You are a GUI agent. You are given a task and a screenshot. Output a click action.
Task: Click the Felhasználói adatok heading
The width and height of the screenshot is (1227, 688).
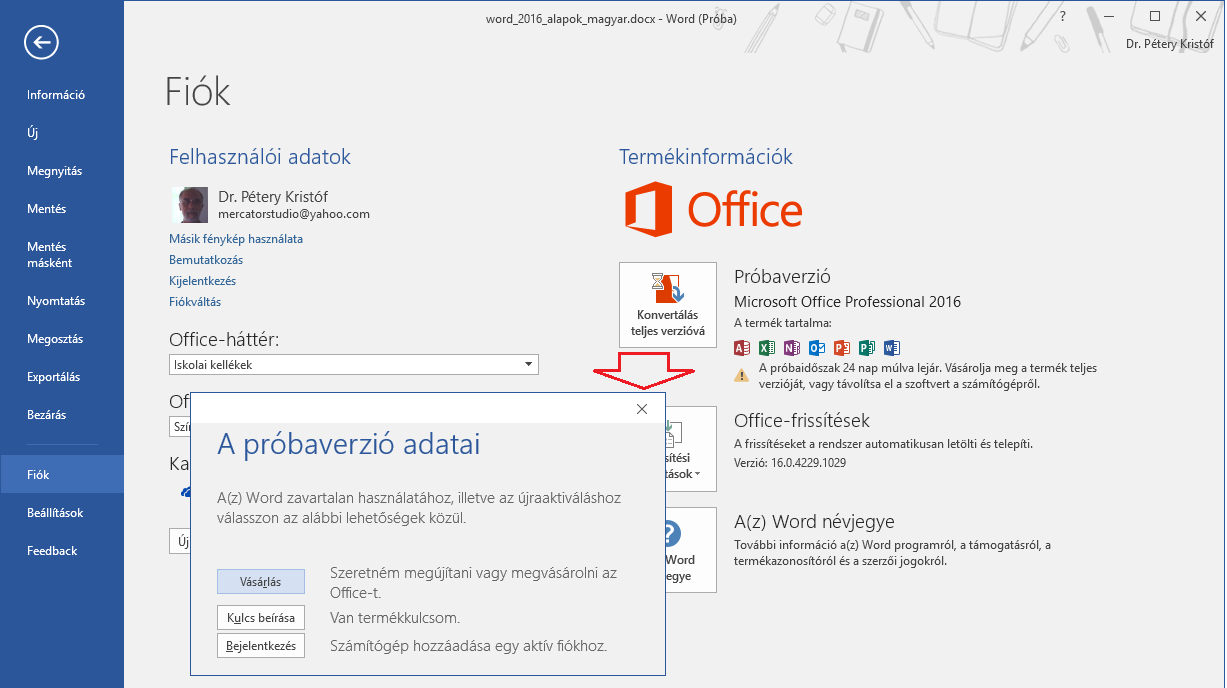click(x=260, y=157)
